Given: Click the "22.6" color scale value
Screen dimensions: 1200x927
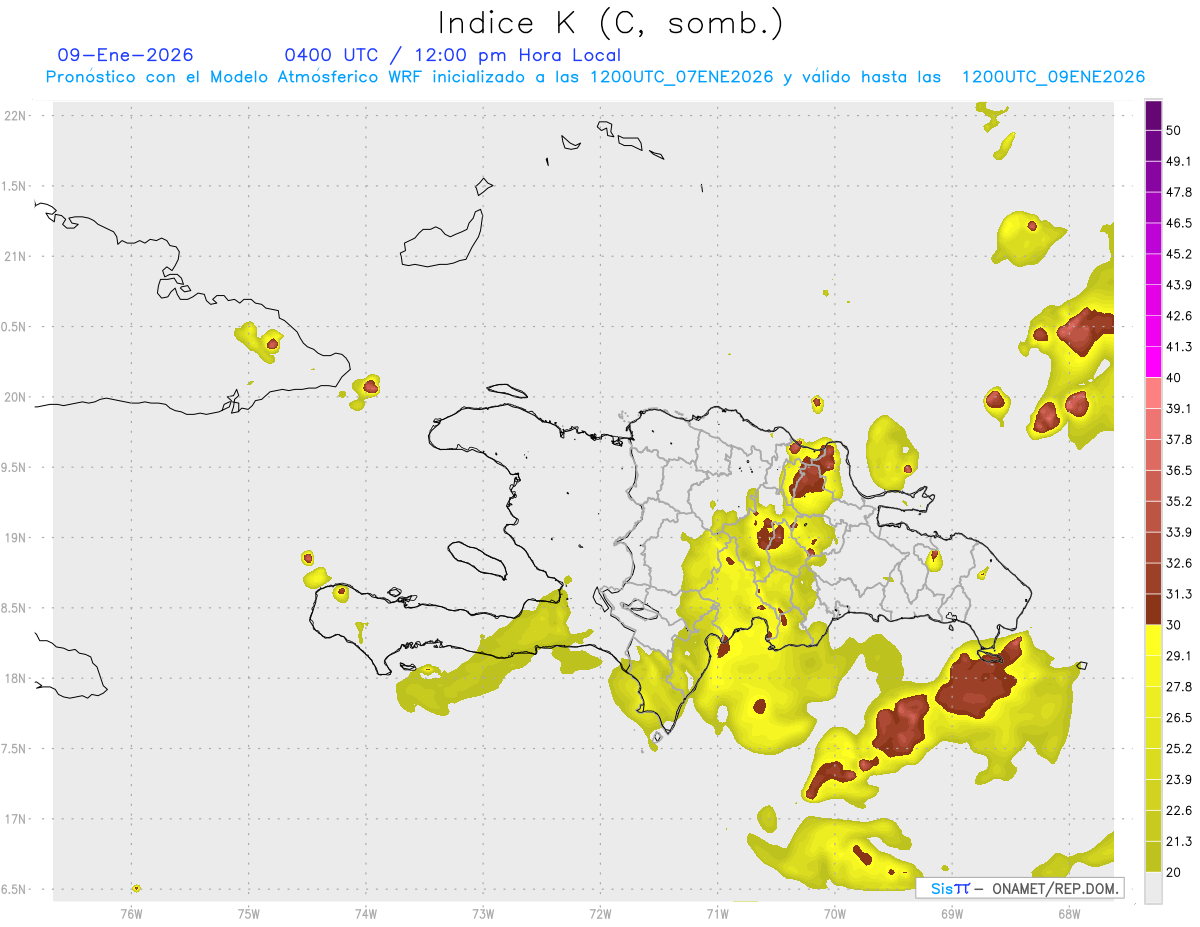Looking at the screenshot, I should click(1179, 811).
